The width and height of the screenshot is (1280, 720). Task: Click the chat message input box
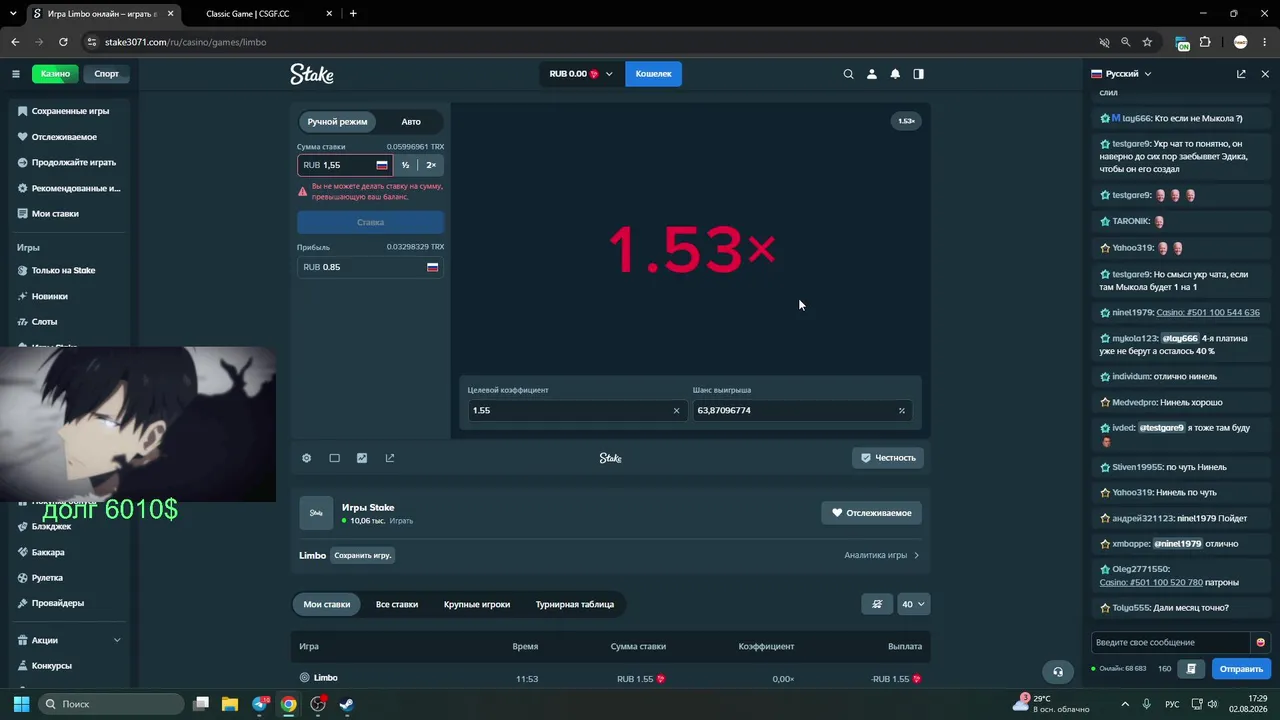pyautogui.click(x=1171, y=642)
